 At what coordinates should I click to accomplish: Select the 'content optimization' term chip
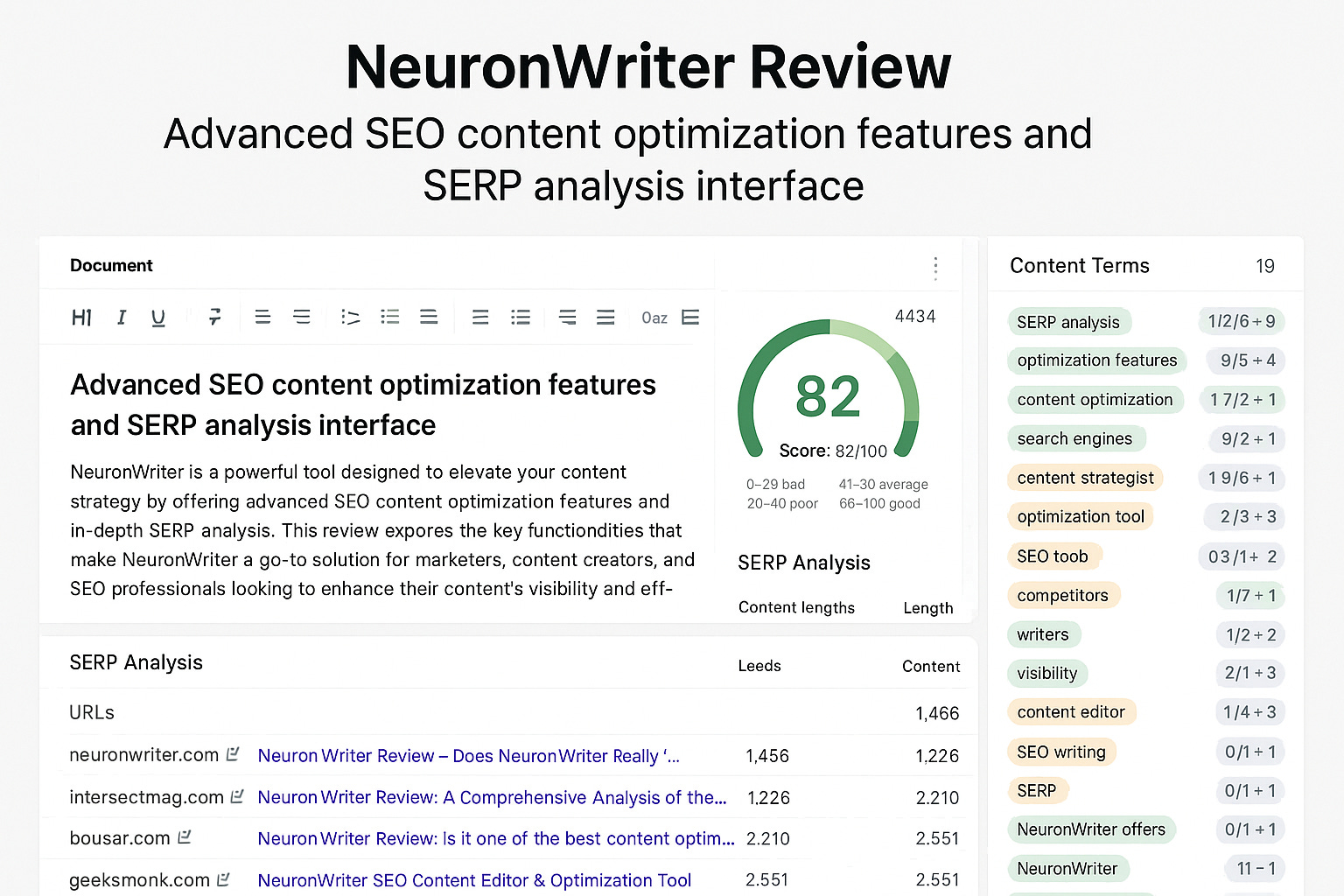(x=1095, y=400)
